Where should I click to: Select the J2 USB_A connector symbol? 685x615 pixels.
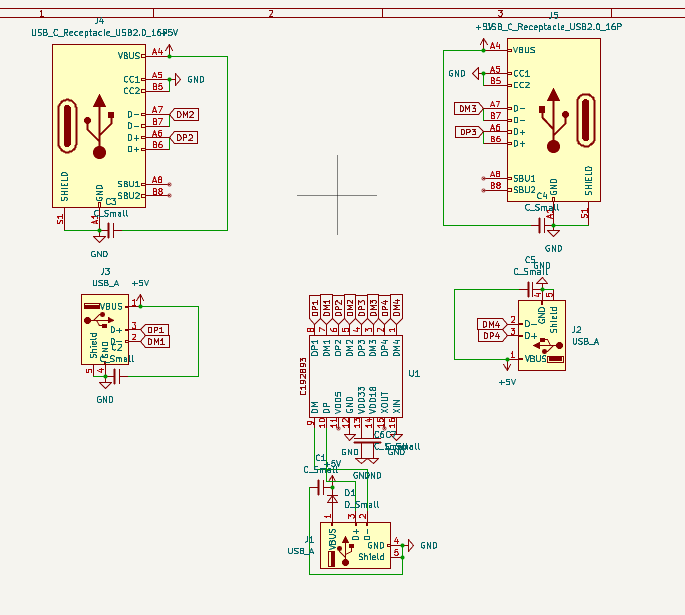(x=541, y=330)
